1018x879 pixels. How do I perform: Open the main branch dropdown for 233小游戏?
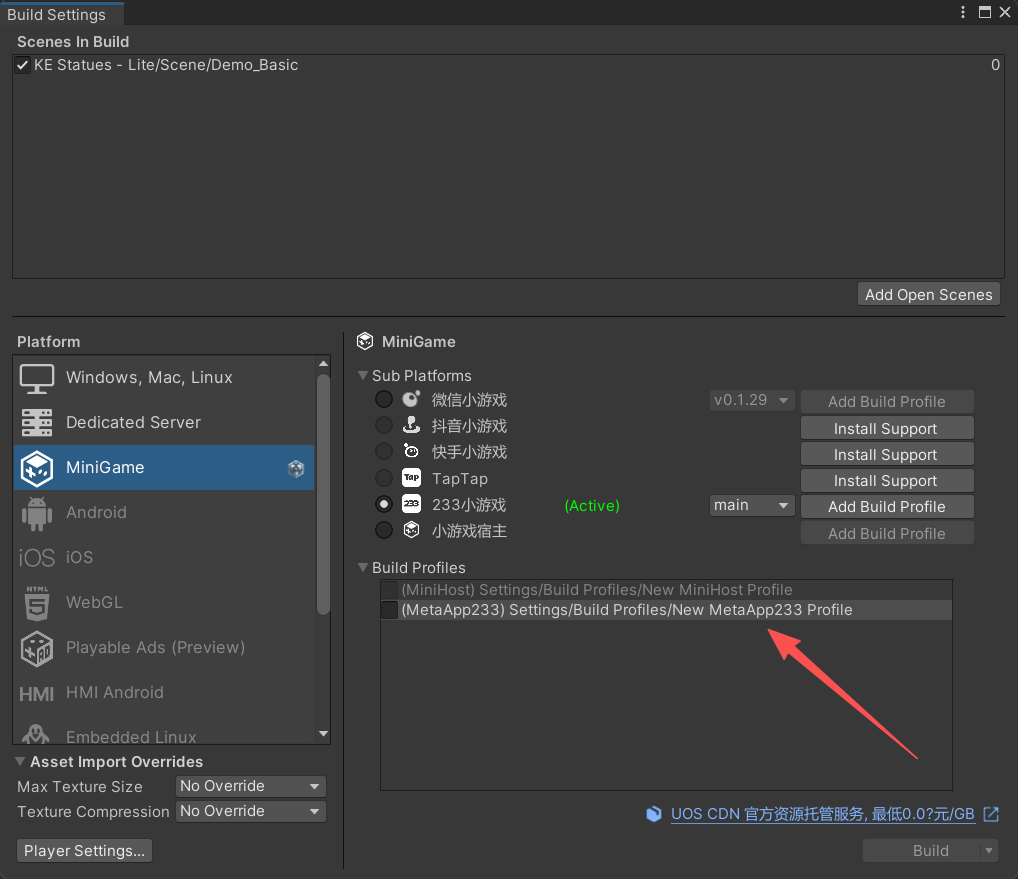[x=752, y=506]
